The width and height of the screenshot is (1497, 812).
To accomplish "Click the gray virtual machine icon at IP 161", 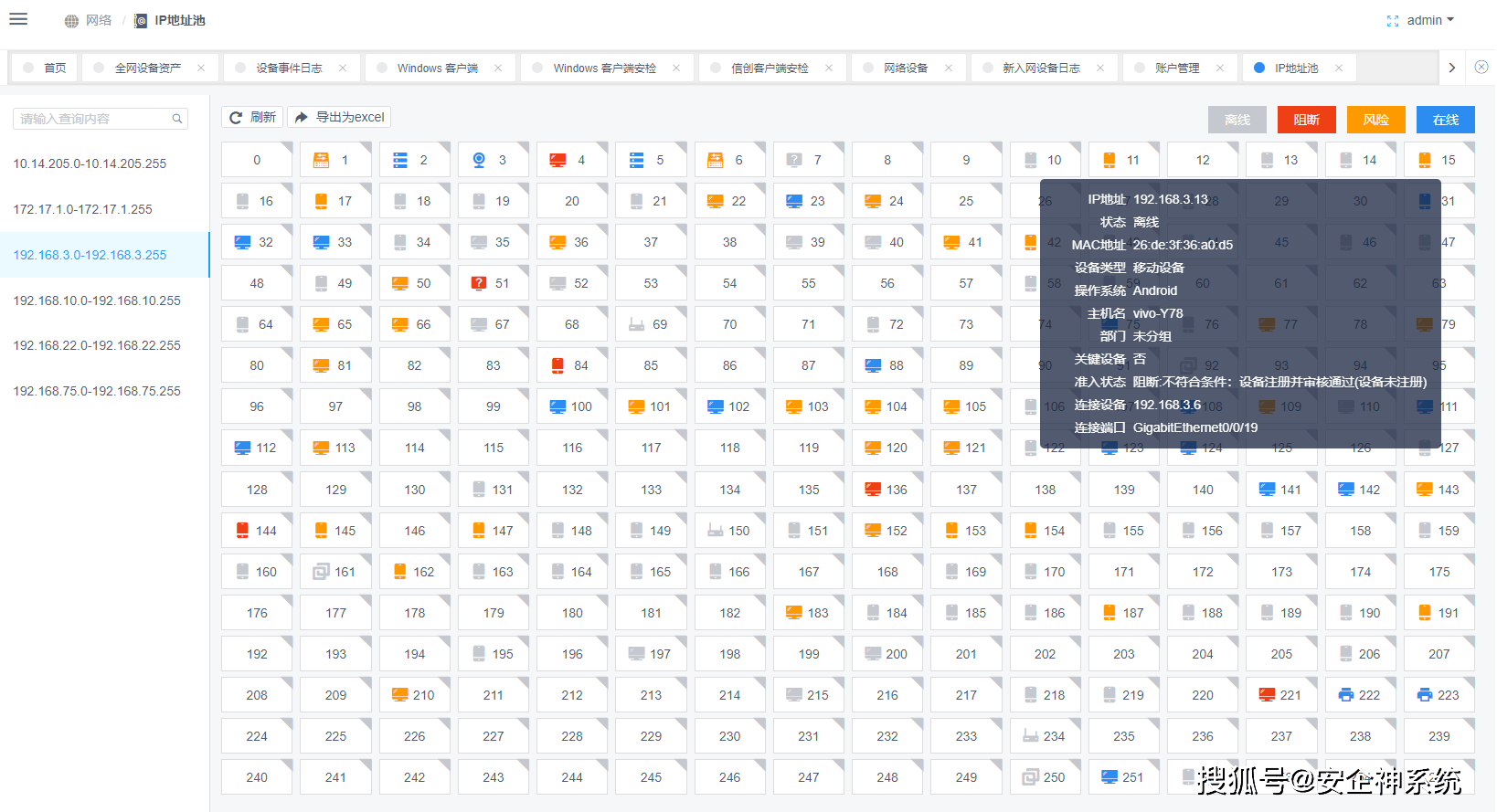I will (x=321, y=572).
